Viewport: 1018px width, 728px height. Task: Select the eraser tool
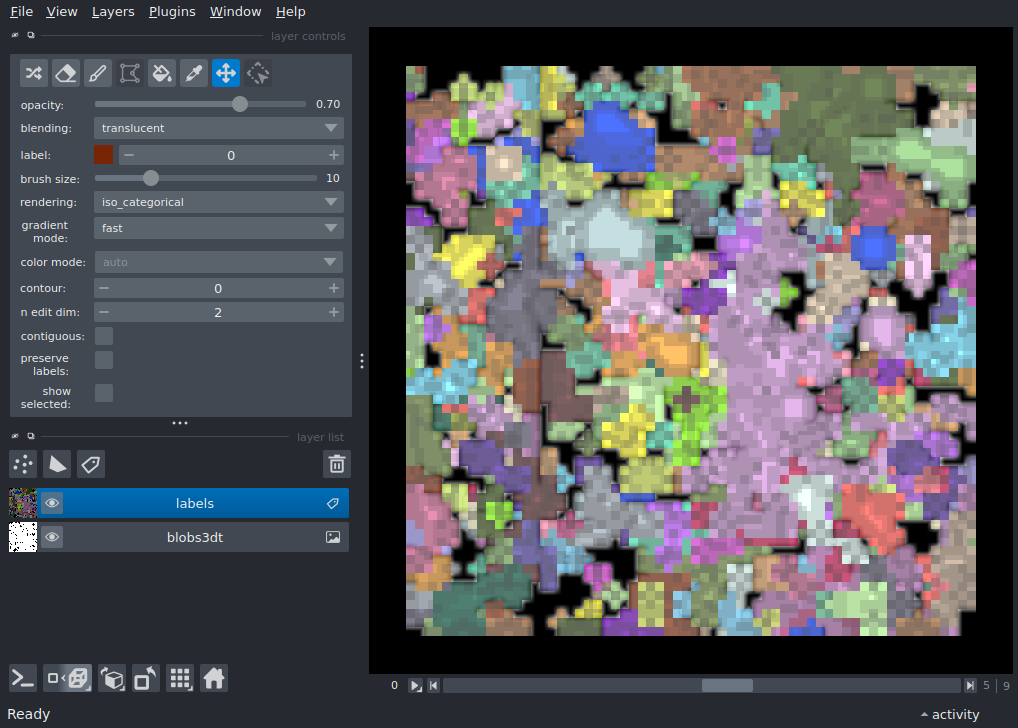(66, 73)
